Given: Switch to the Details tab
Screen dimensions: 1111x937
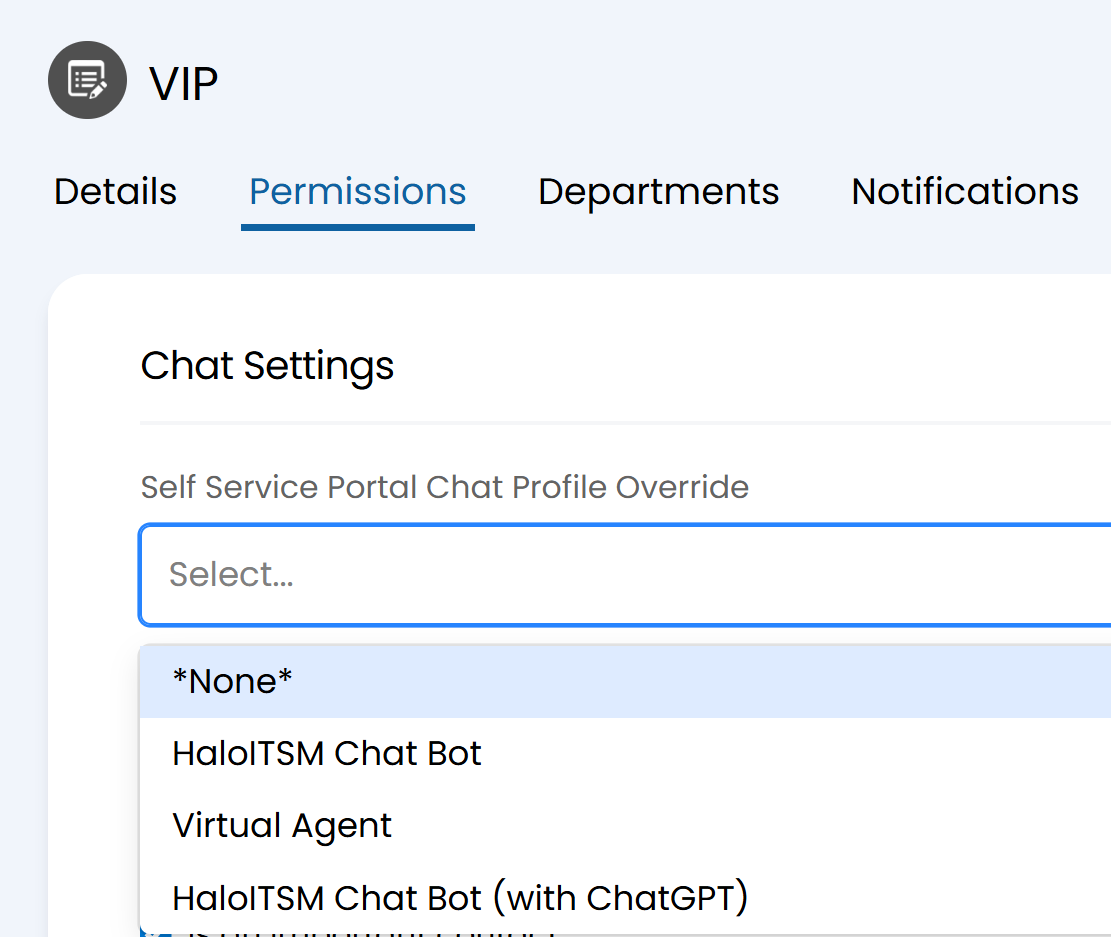Looking at the screenshot, I should coord(115,191).
